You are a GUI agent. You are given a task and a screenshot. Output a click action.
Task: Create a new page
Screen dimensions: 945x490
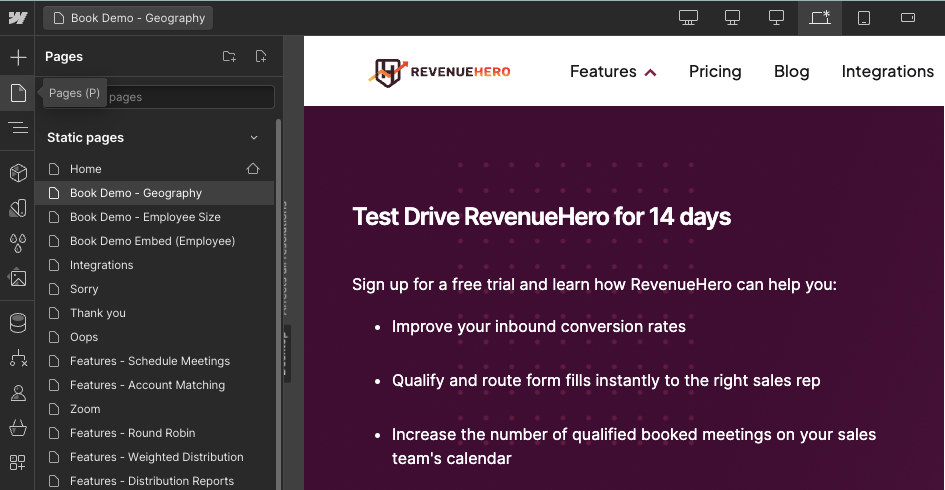pyautogui.click(x=261, y=57)
